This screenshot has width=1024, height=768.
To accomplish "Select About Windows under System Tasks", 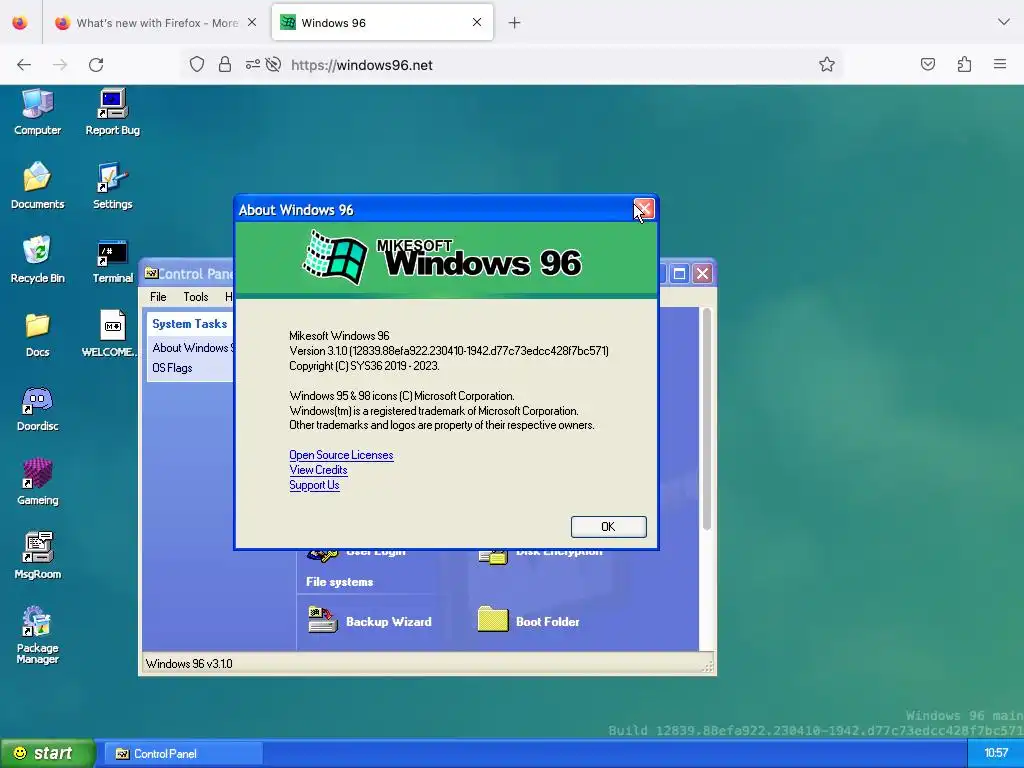I will coord(192,347).
